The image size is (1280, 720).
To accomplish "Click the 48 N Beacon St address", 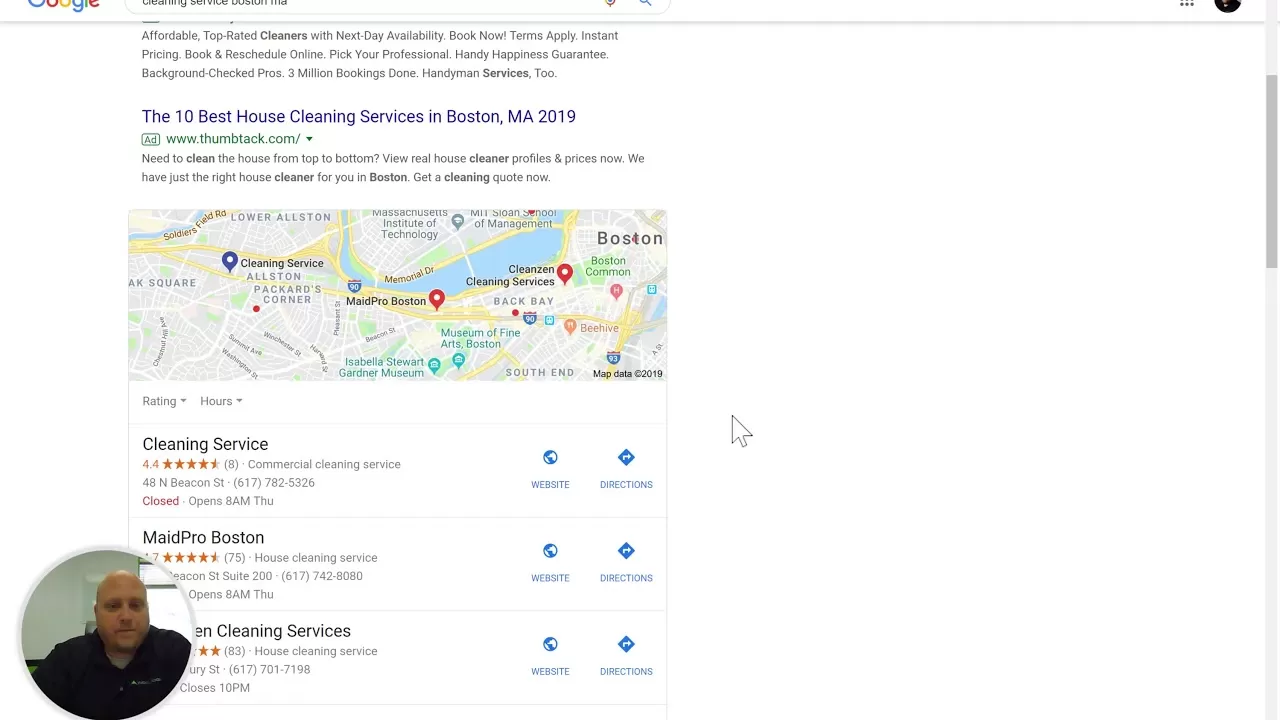I will 183,483.
